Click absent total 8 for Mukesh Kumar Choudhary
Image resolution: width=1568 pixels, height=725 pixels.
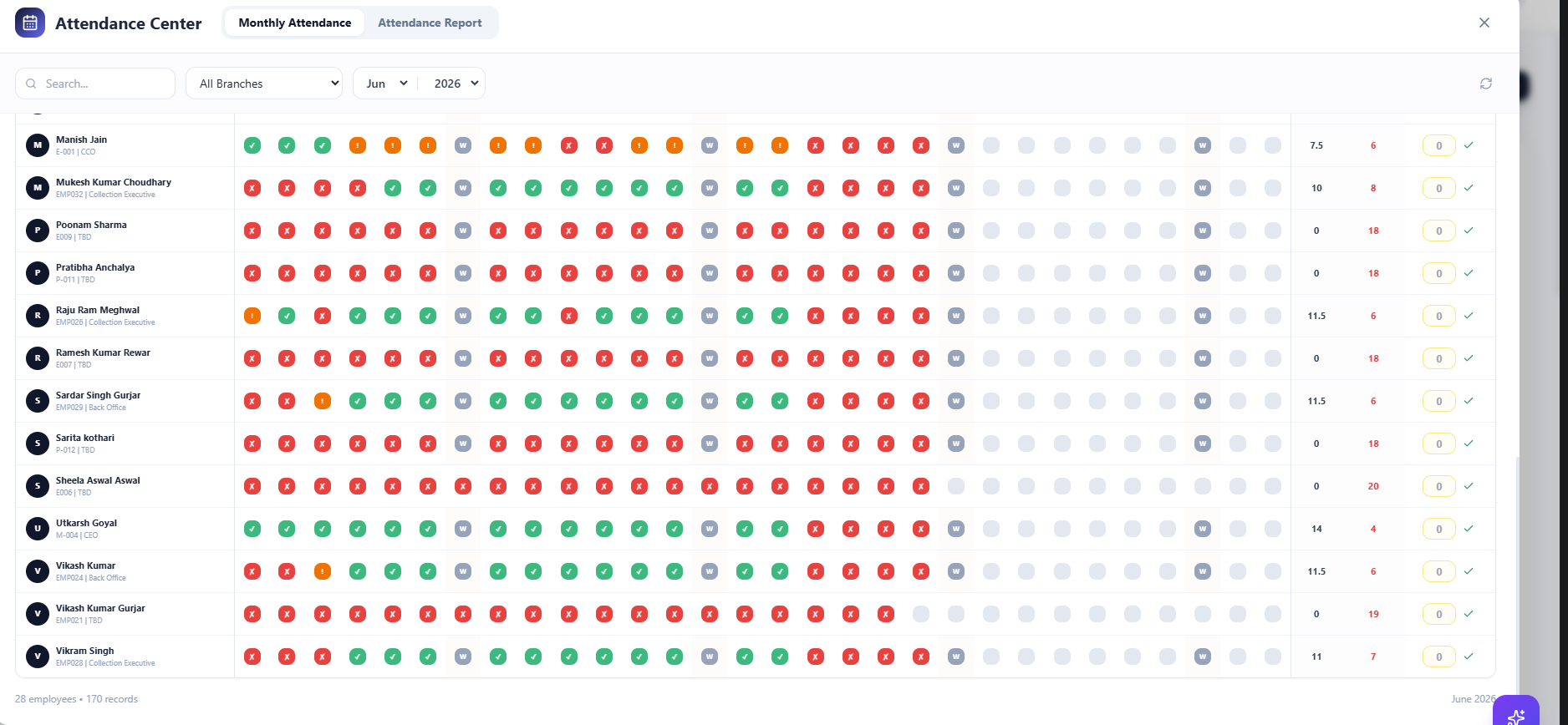[x=1373, y=188]
